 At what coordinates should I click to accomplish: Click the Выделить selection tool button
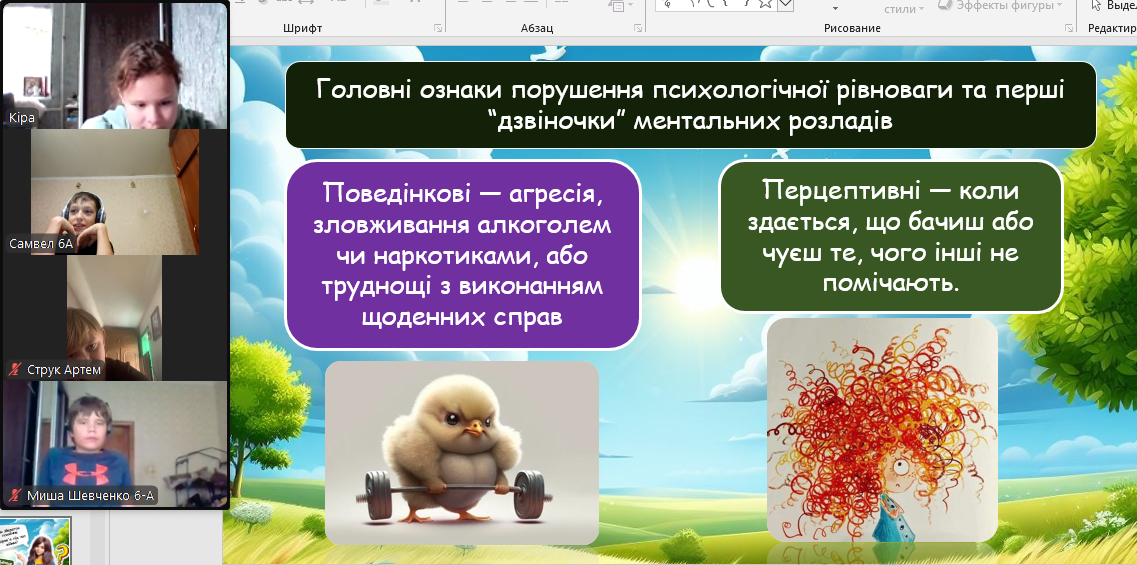point(1115,6)
